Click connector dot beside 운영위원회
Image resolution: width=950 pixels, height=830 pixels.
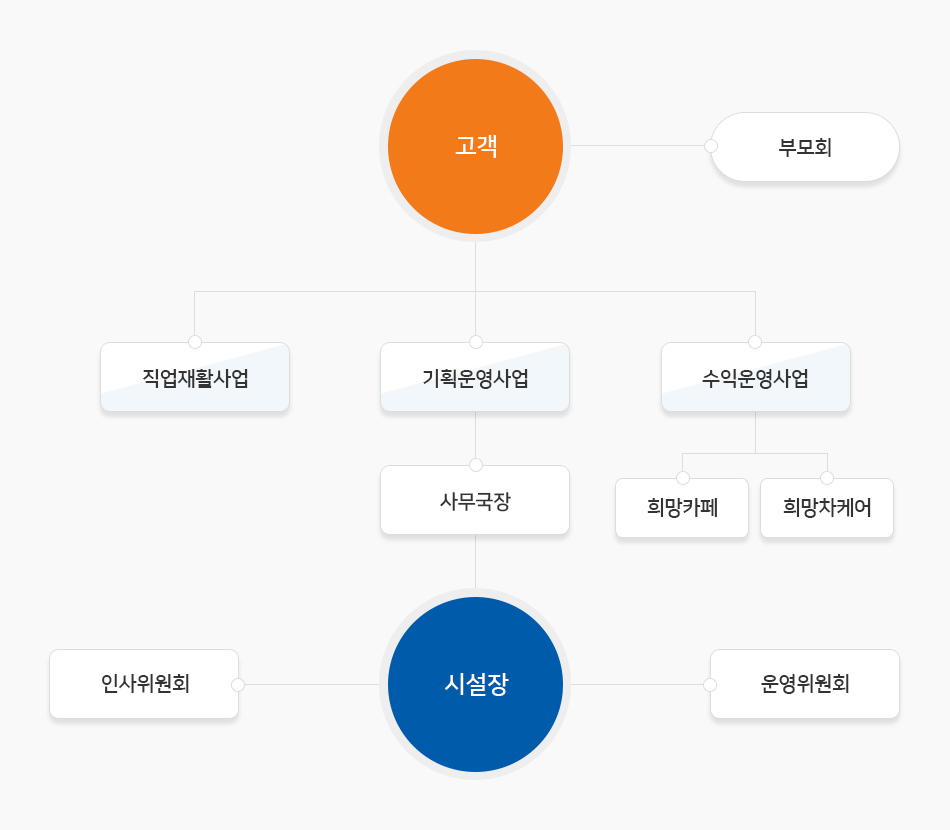[710, 685]
